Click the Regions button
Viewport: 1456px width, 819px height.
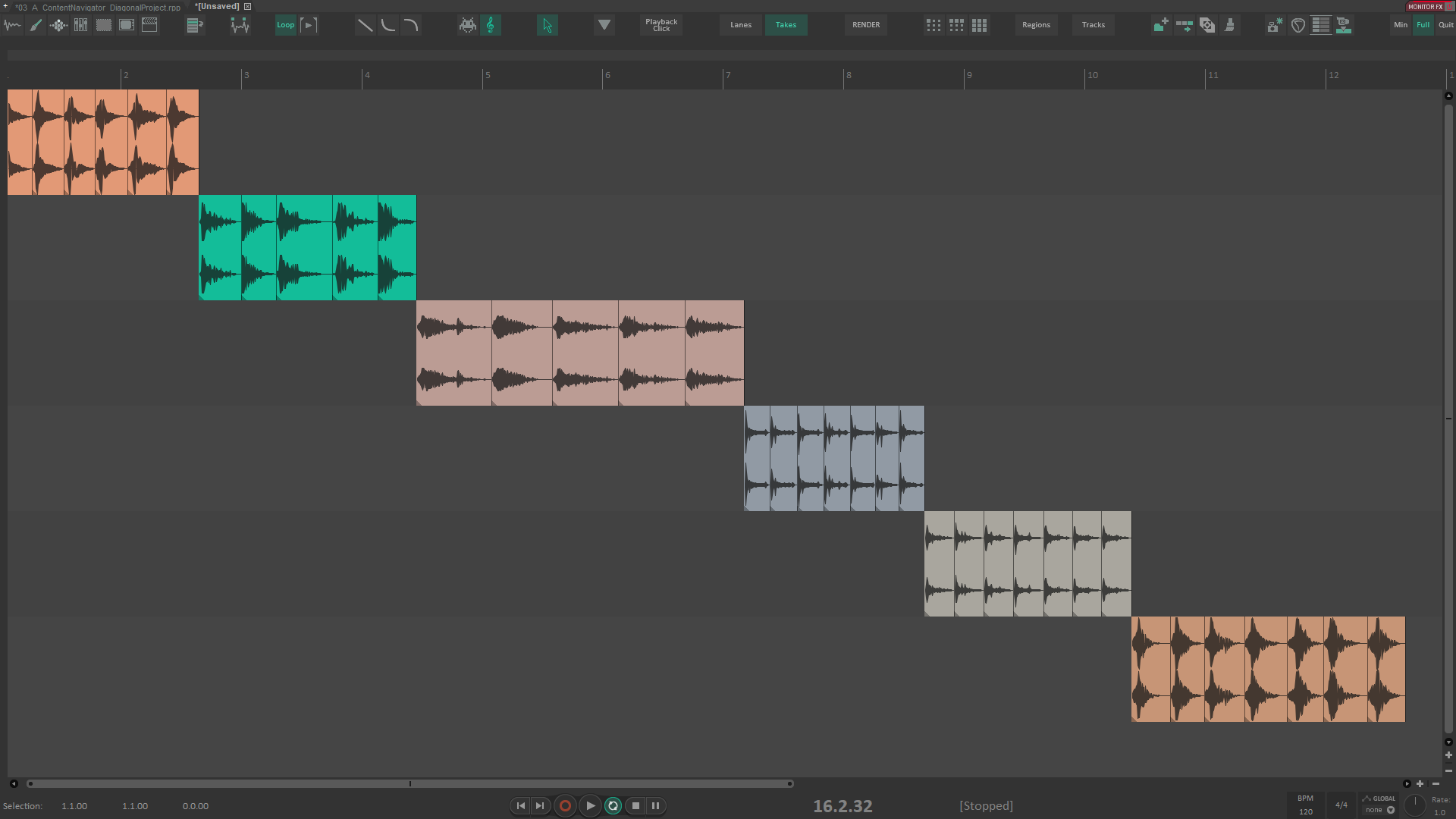click(1037, 25)
